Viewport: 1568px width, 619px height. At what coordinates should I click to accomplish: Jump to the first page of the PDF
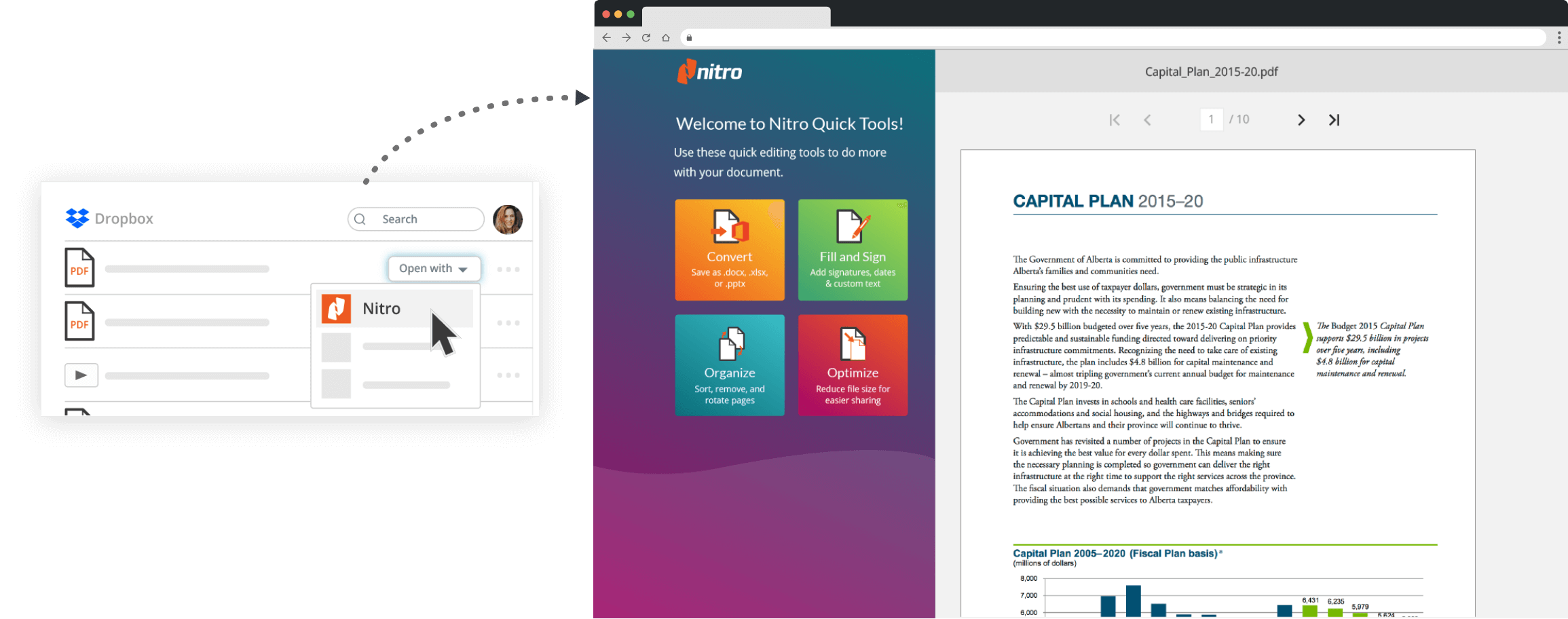coord(1115,120)
